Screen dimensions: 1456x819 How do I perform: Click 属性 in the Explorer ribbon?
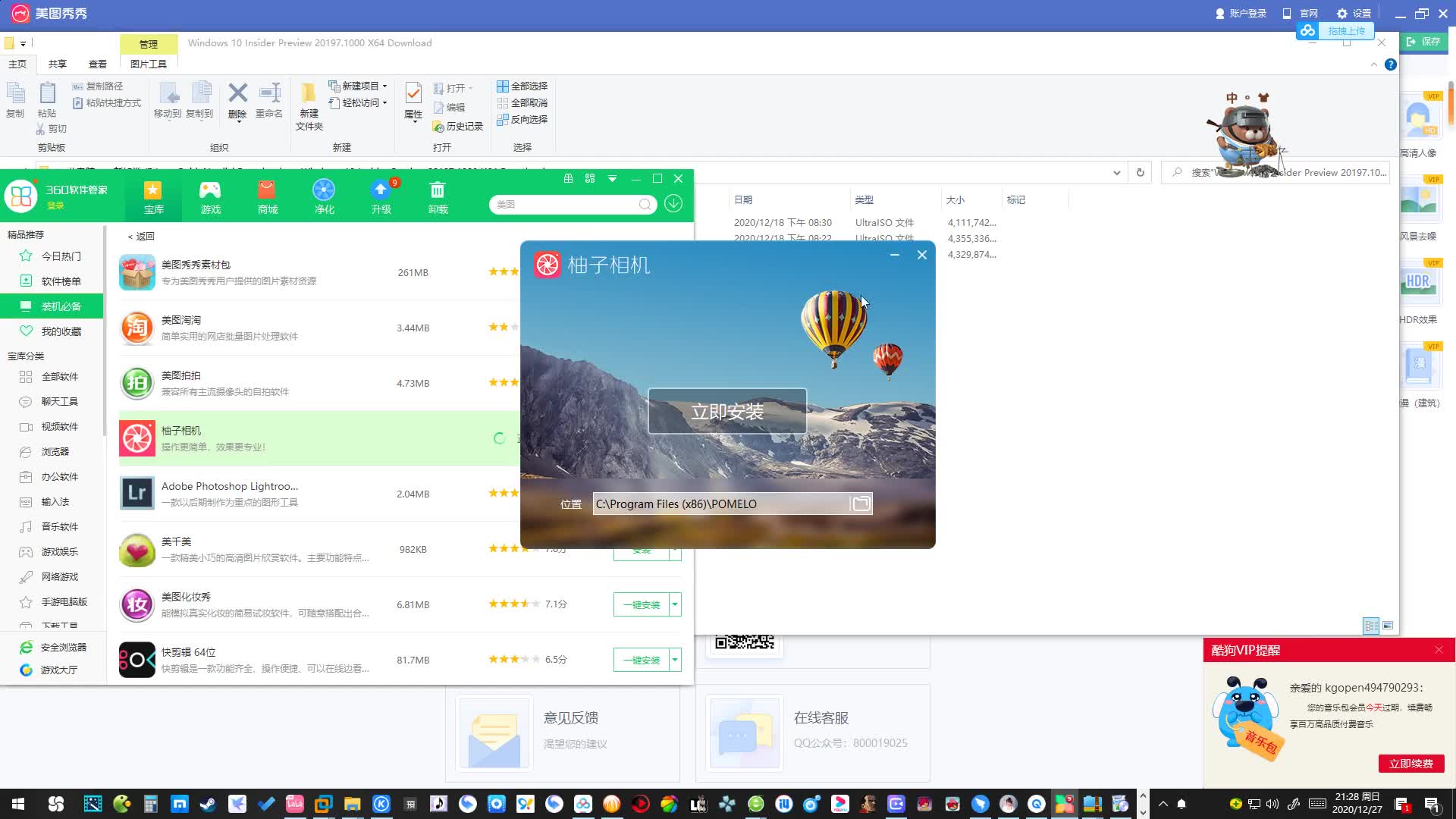(x=413, y=102)
